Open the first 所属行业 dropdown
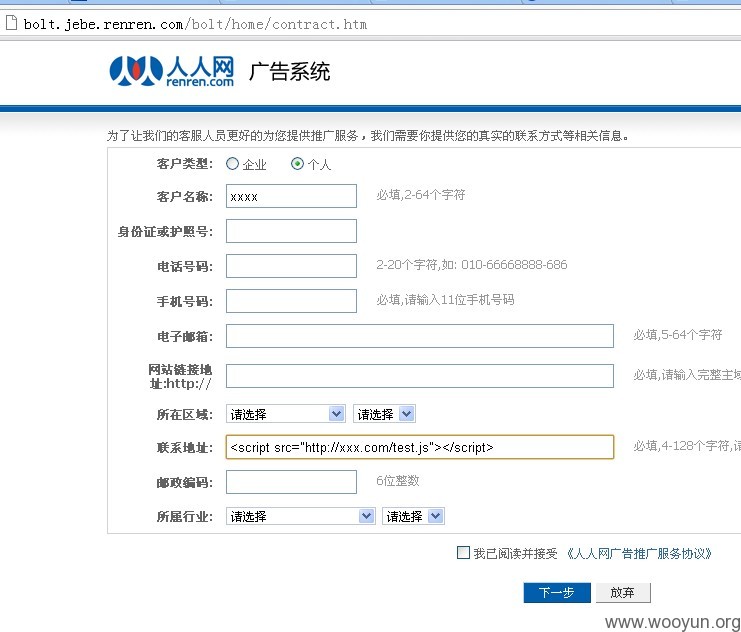The height and width of the screenshot is (632, 741). pos(300,516)
